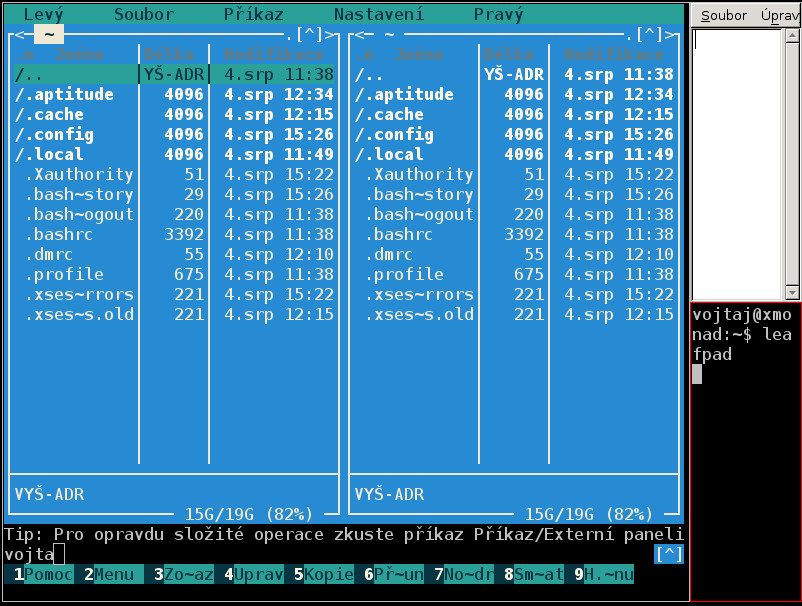Click the 9 H.~nu function key

(604, 574)
